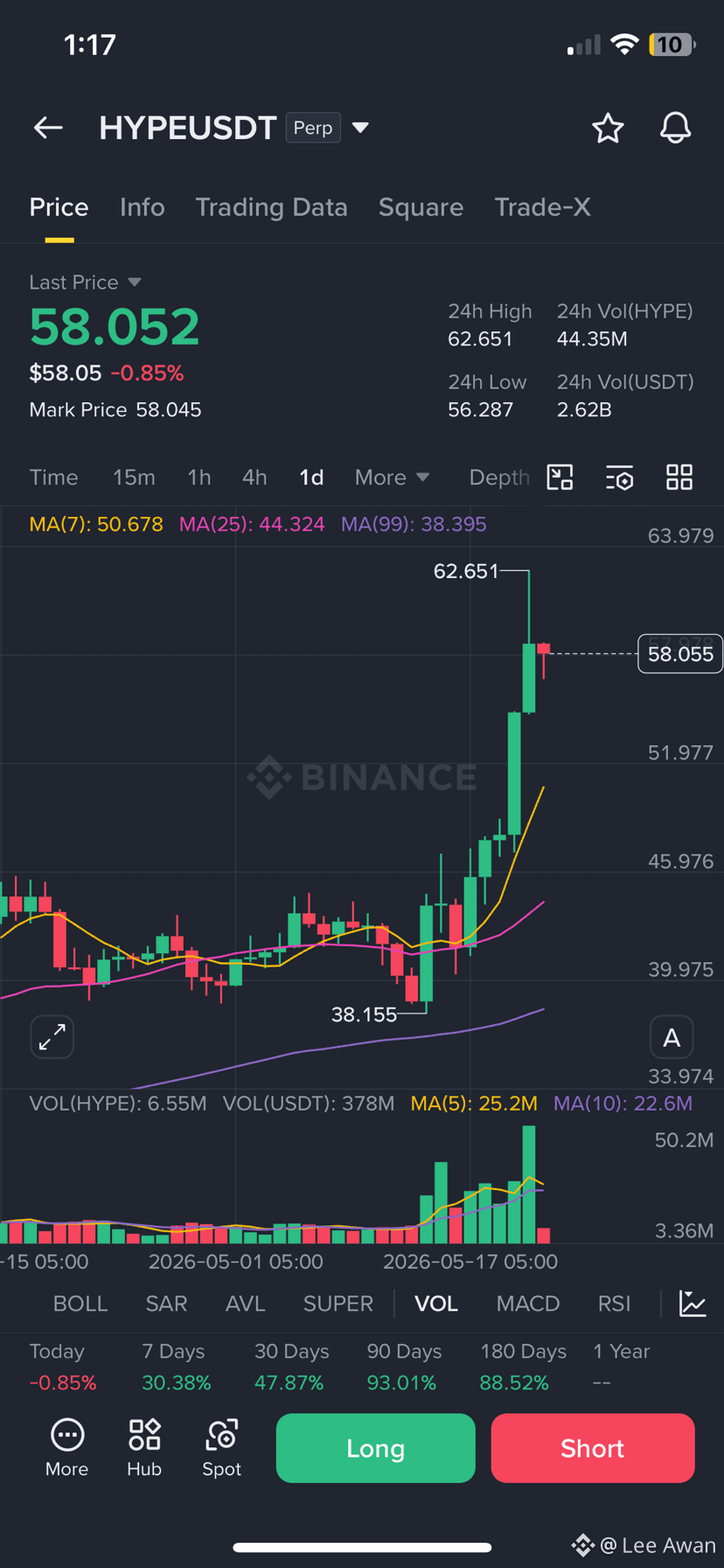Select the 1h chart interval
The image size is (724, 1568).
pyautogui.click(x=198, y=477)
